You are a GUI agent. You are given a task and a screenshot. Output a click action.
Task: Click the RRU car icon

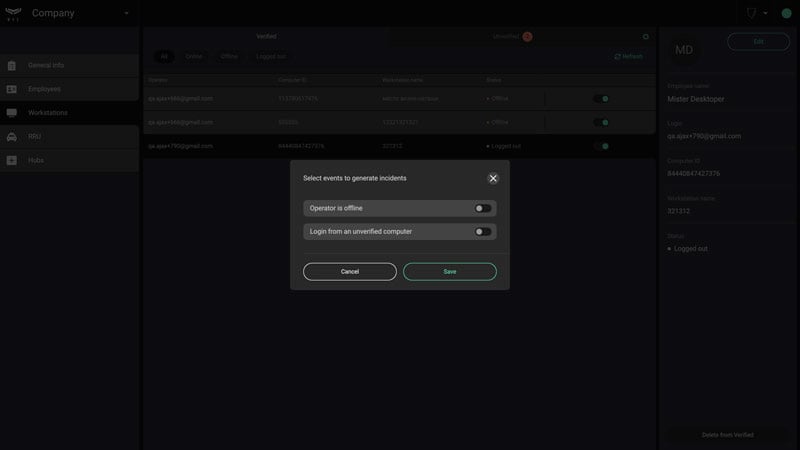(x=11, y=137)
